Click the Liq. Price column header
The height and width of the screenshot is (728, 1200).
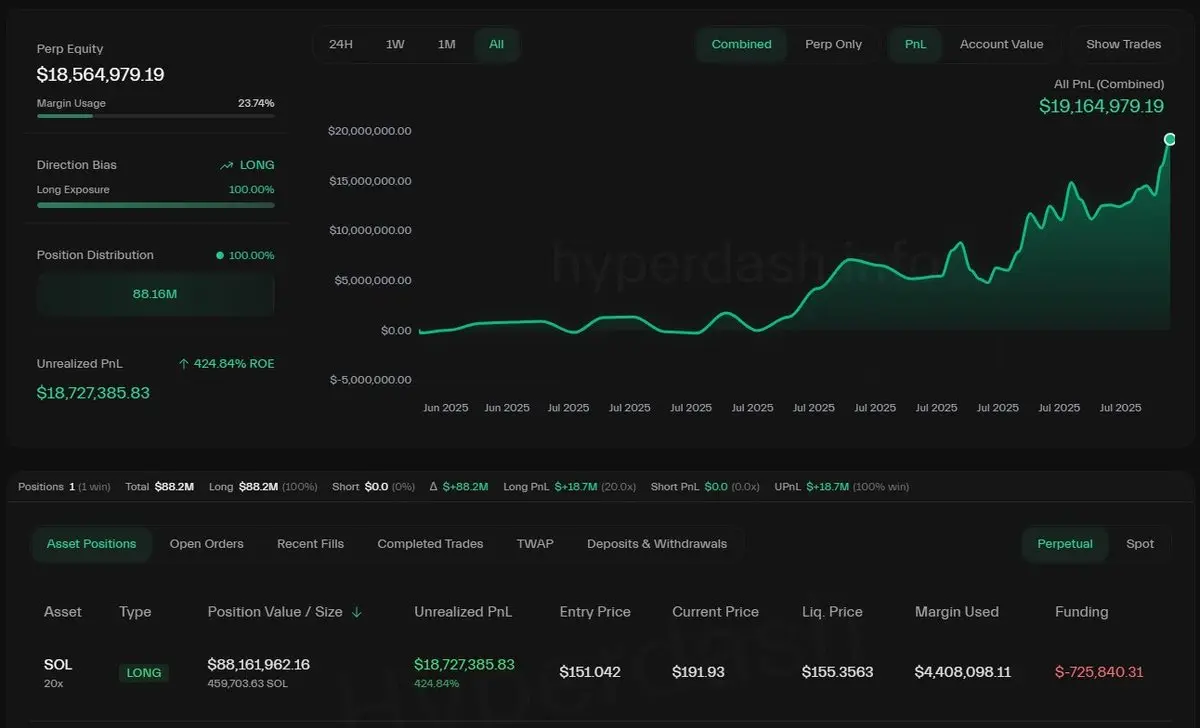click(832, 612)
